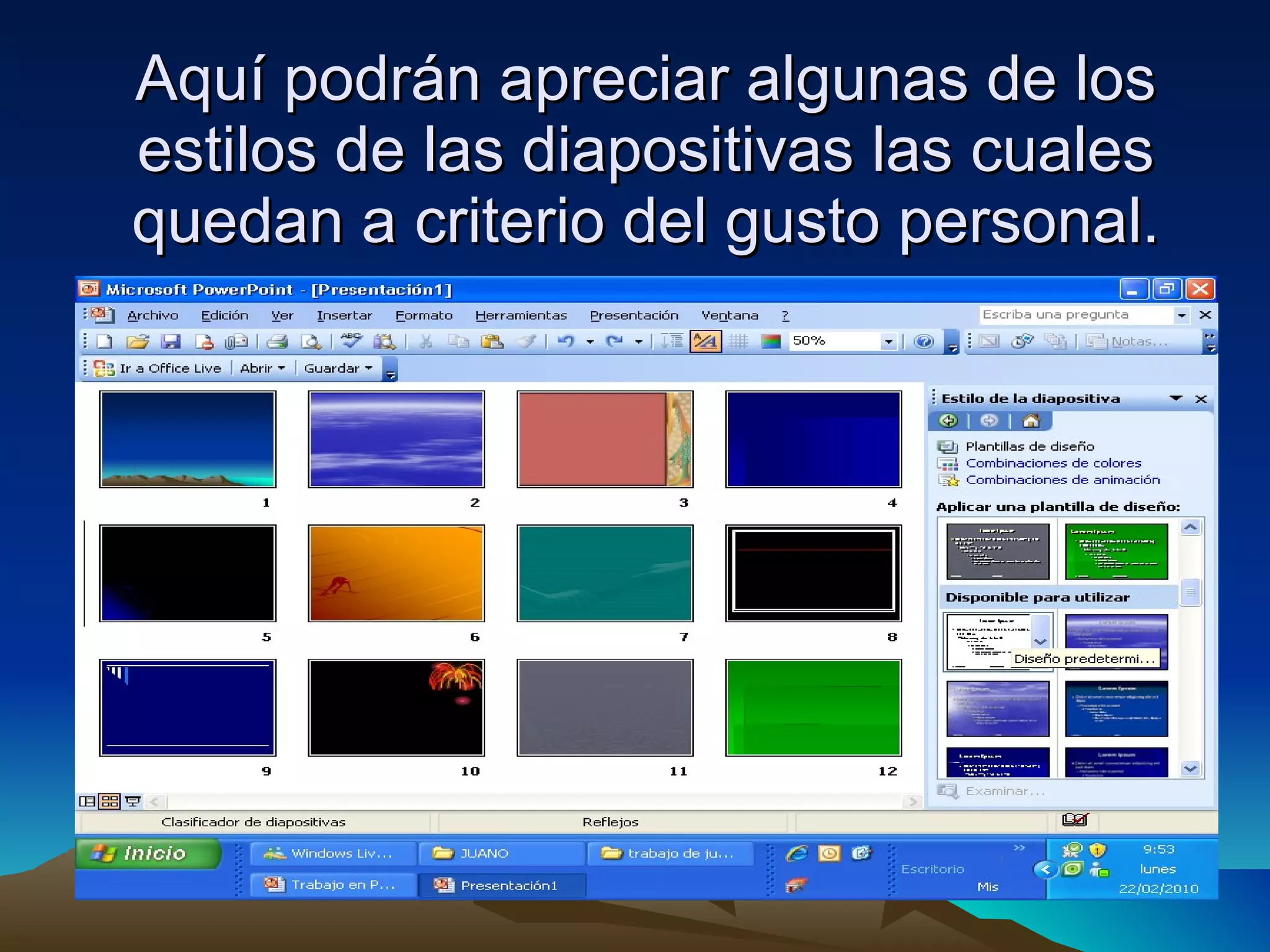1270x952 pixels.
Task: Run the ABC spelling check icon
Action: coord(352,342)
